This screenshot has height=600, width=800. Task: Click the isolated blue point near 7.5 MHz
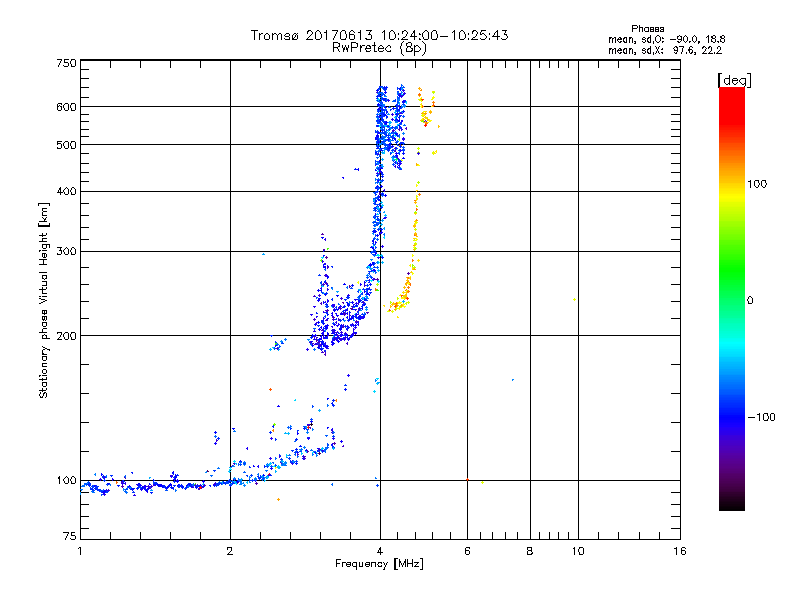(x=513, y=380)
